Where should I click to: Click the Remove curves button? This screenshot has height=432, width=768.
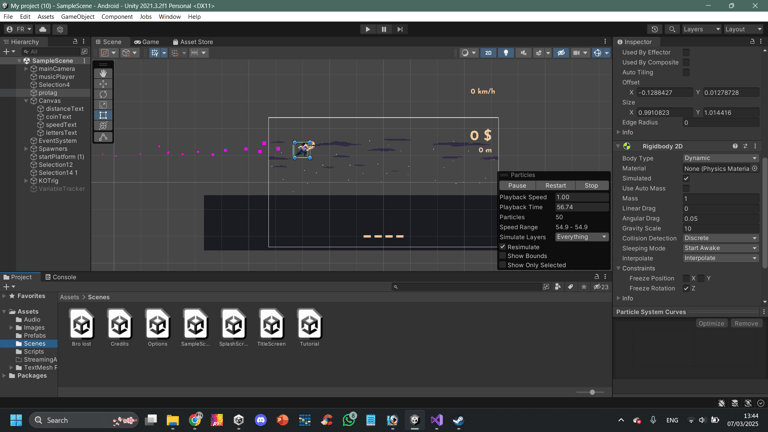pyautogui.click(x=746, y=323)
